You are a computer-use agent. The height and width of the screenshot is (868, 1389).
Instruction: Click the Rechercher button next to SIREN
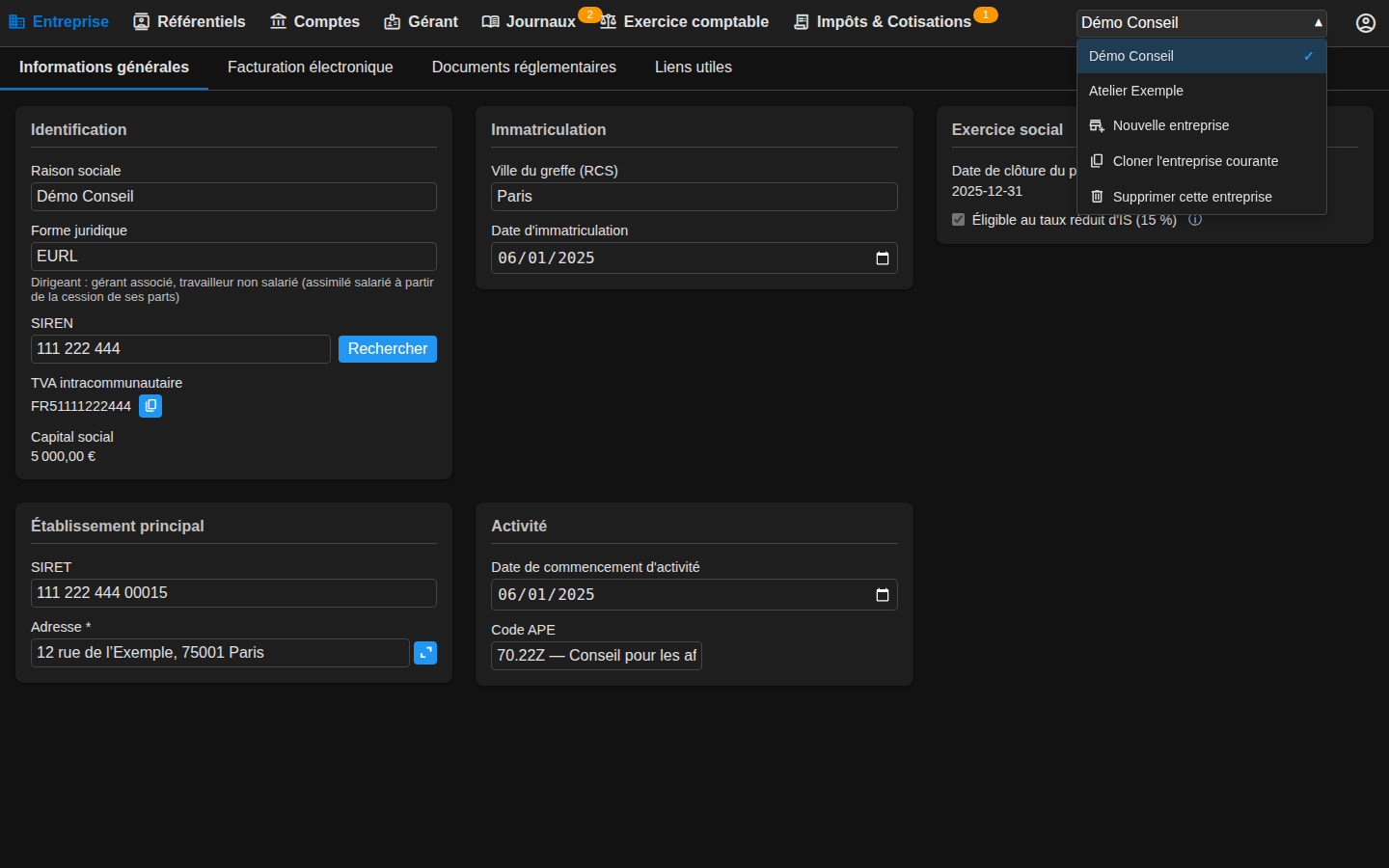[x=388, y=349]
